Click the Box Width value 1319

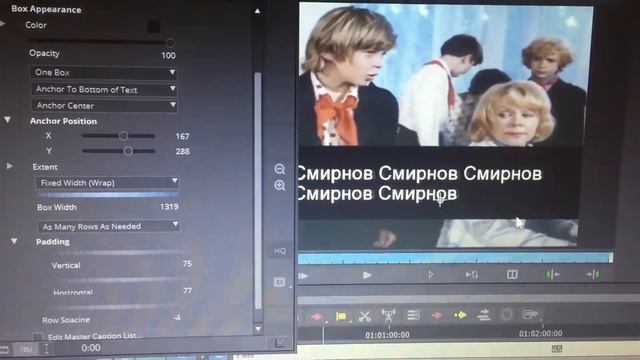tap(169, 207)
